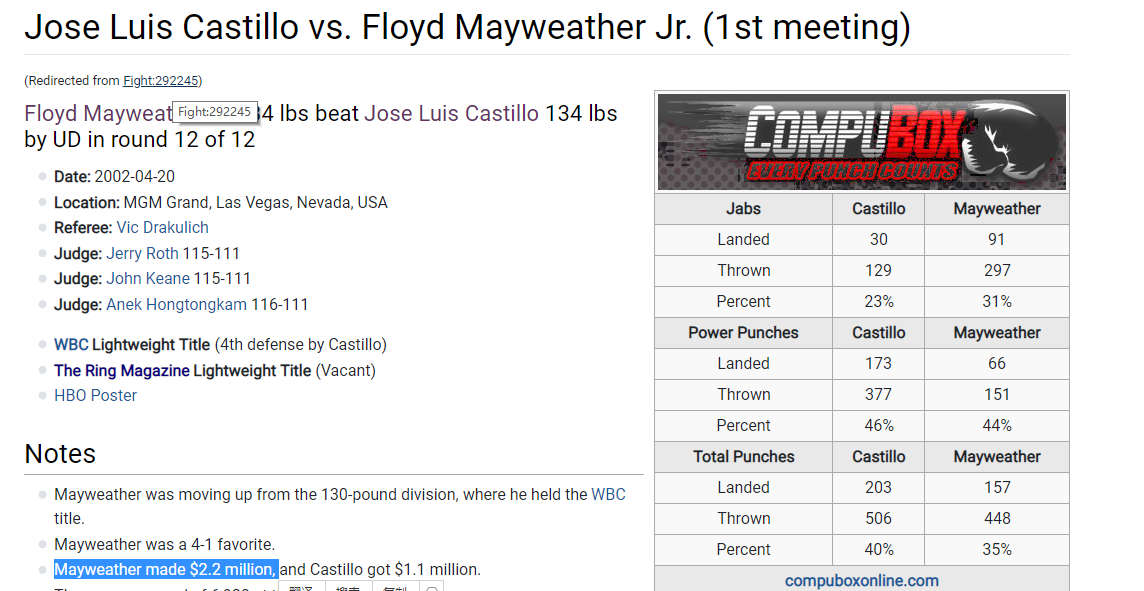The image size is (1144, 591).
Task: Click the Notes section heading
Action: tap(60, 454)
